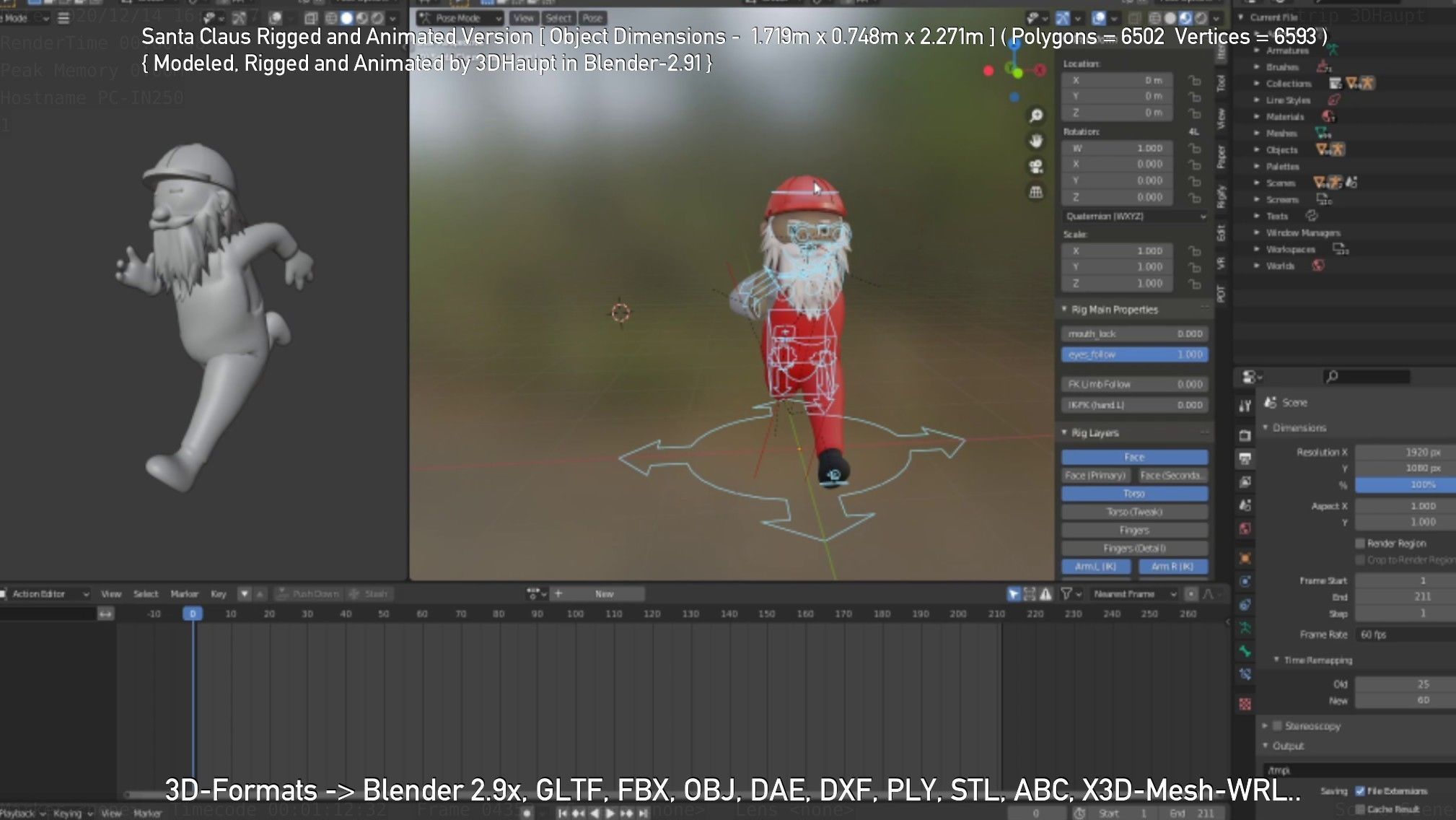Viewport: 1456px width, 820px height.
Task: Enable the Render Region checkbox
Action: pos(1360,544)
